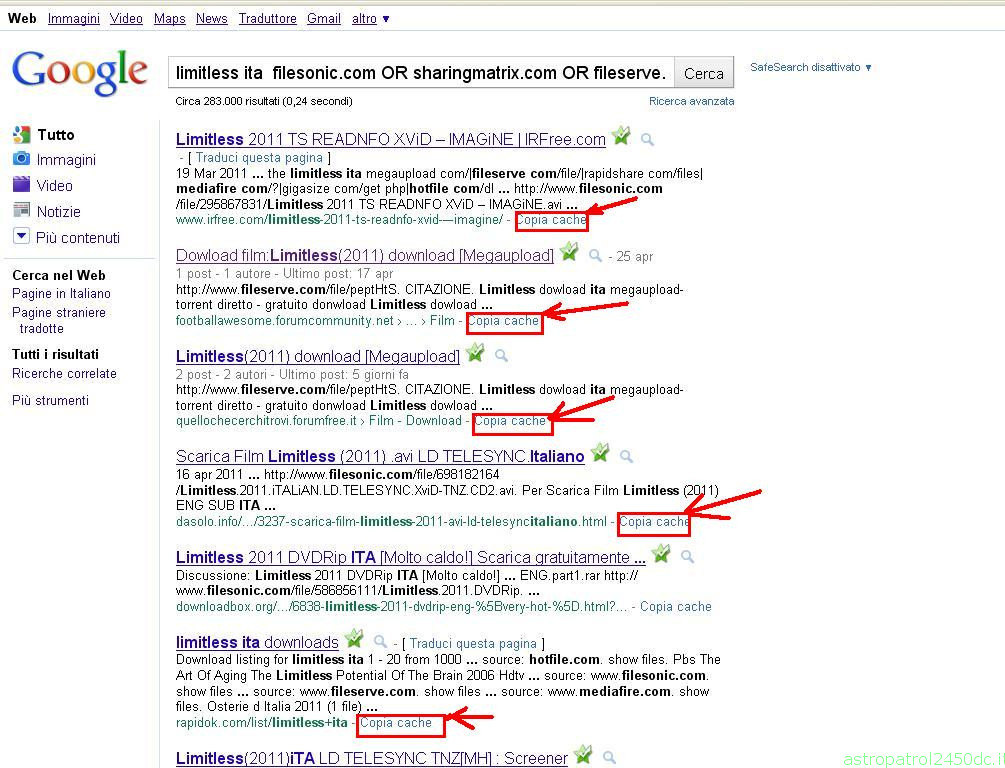Open Più strumenti in sidebar
The height and width of the screenshot is (768, 1005).
[51, 401]
